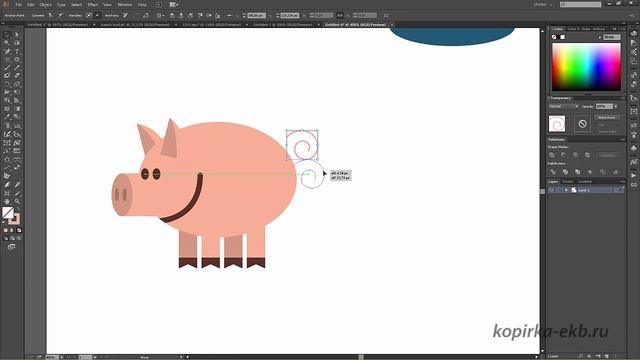Click the Change Screen Mode icon
The height and width of the screenshot is (360, 640).
pyautogui.click(x=11, y=247)
